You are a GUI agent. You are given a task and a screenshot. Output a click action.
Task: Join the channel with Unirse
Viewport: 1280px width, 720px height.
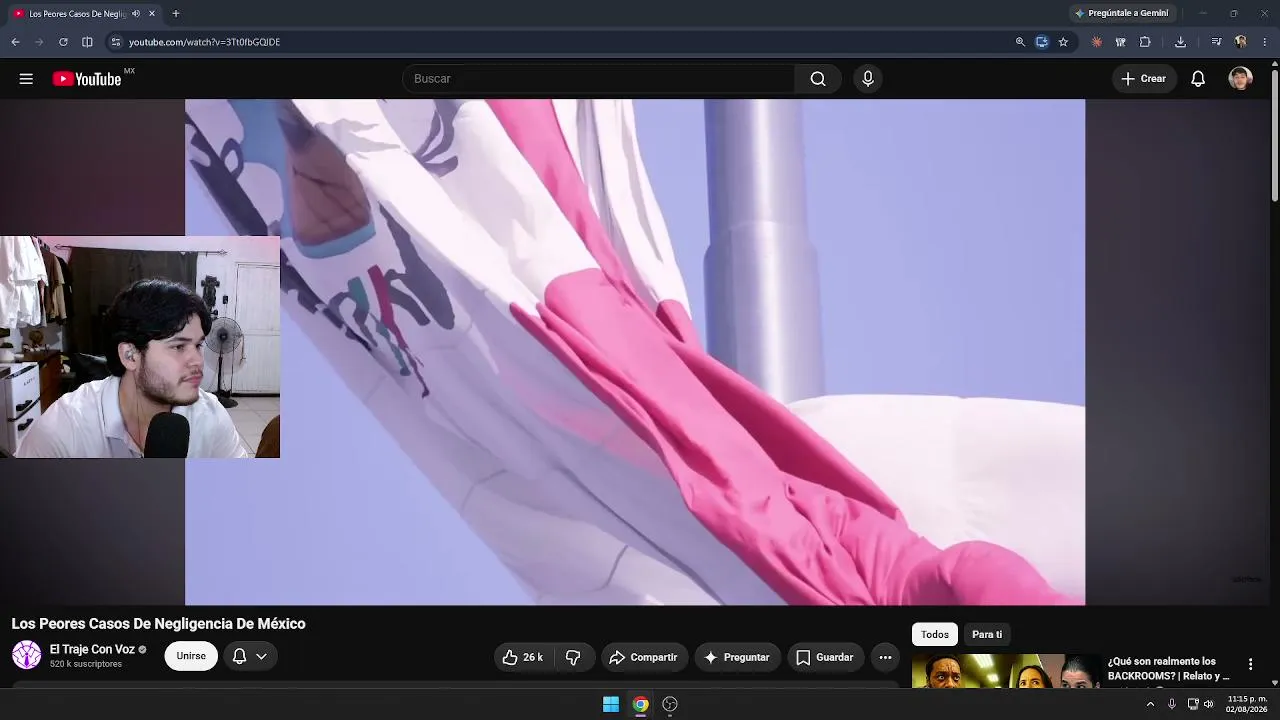[x=191, y=656]
